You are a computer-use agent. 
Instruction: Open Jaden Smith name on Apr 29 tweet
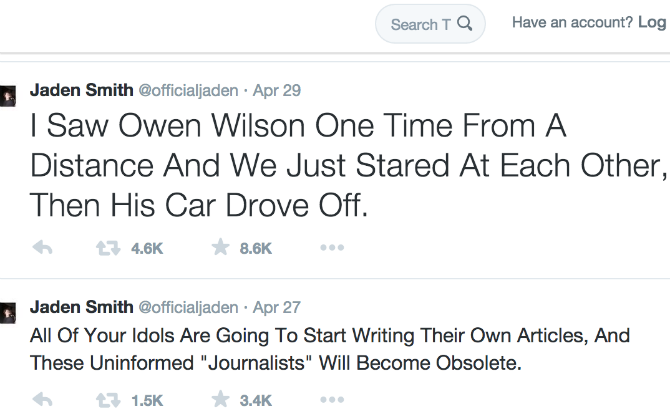point(82,90)
